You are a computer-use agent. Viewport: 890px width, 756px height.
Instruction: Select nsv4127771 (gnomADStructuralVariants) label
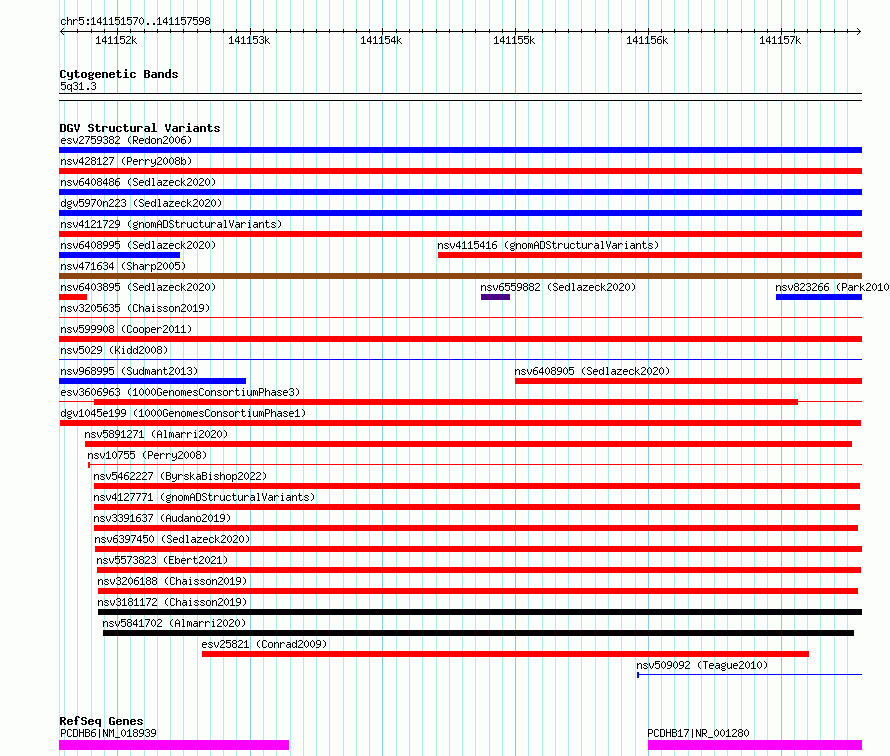[x=204, y=497]
